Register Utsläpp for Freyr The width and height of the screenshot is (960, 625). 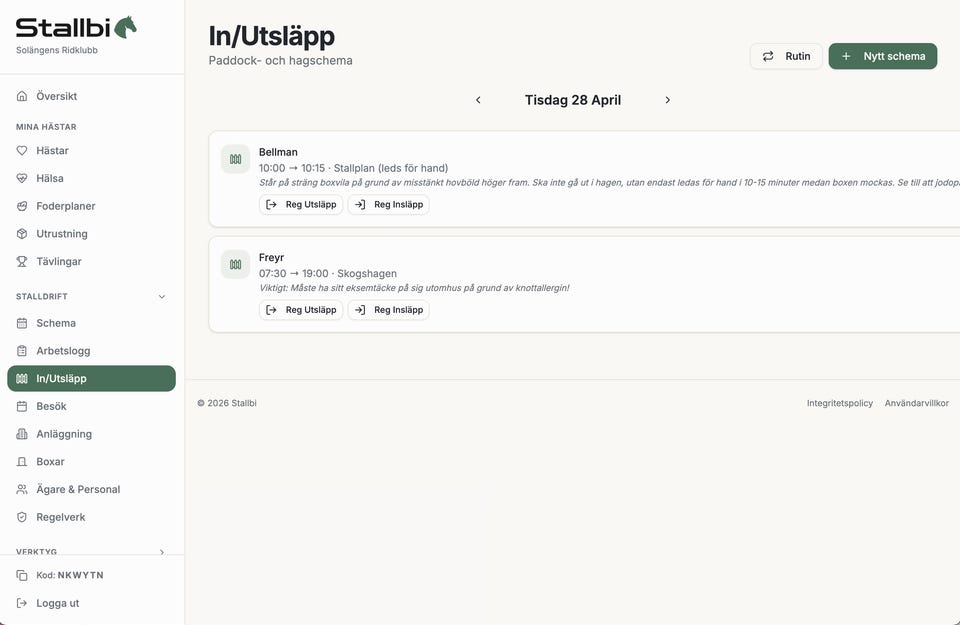(x=301, y=310)
